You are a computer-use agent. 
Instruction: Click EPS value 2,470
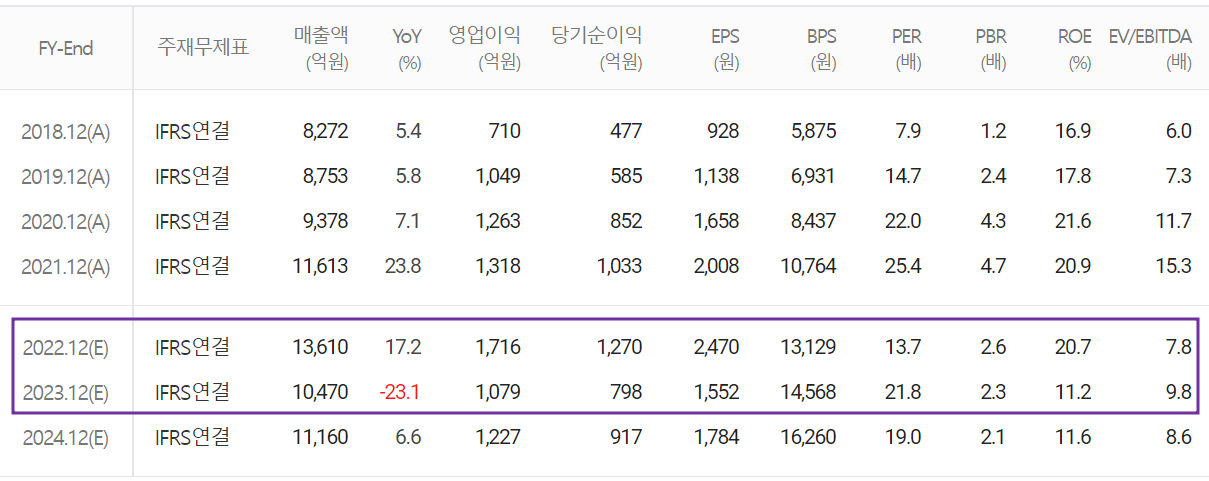(716, 347)
